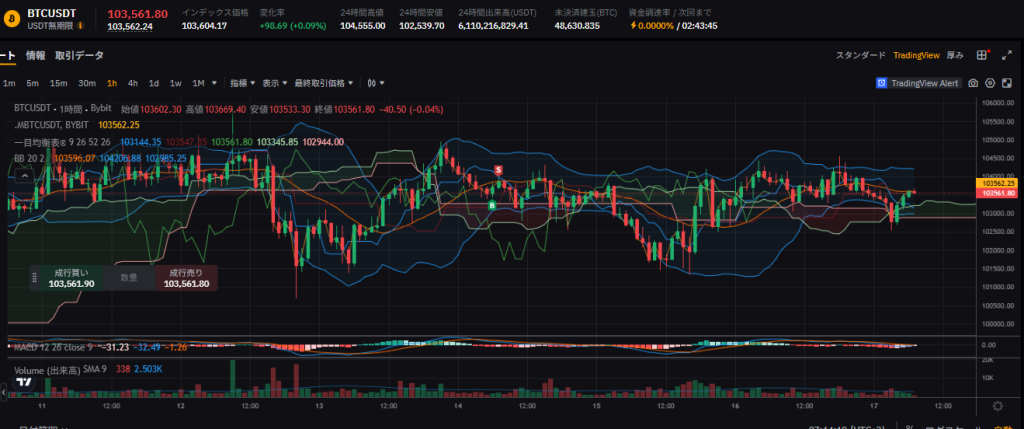Take a chart snapshot with camera icon
Image resolution: width=1024 pixels, height=429 pixels.
[973, 83]
